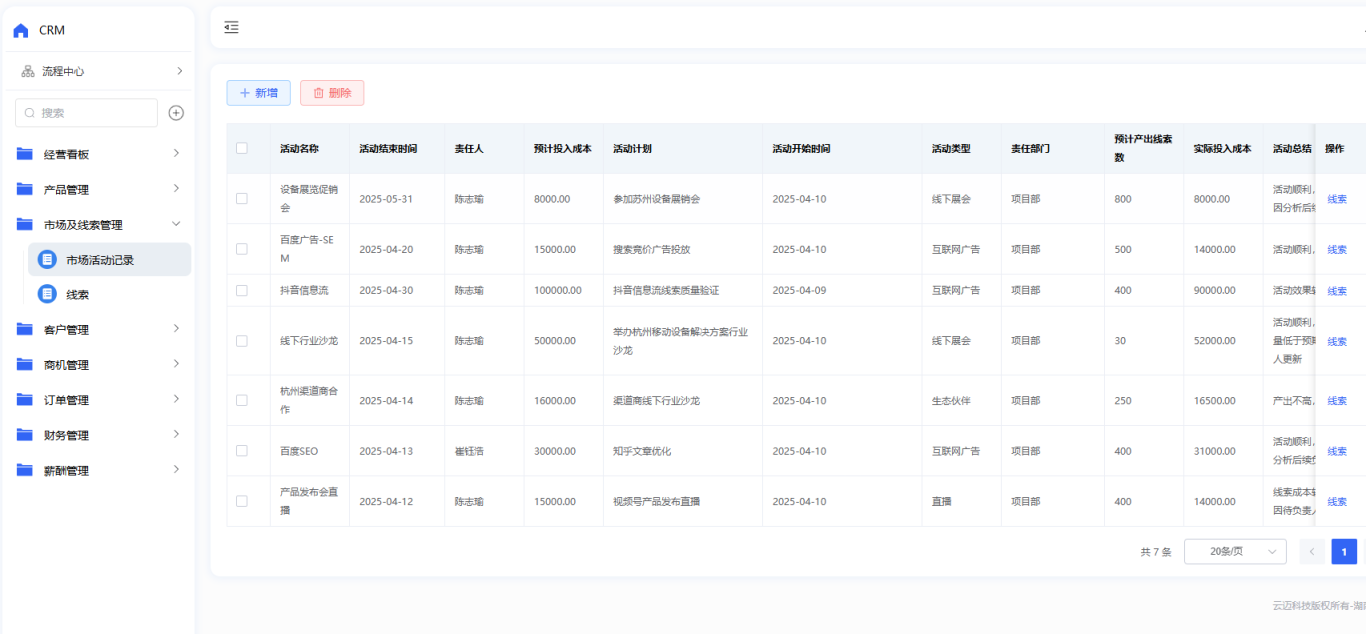The image size is (1366, 634).
Task: Check the 抖音信息流 row checkbox
Action: click(241, 290)
